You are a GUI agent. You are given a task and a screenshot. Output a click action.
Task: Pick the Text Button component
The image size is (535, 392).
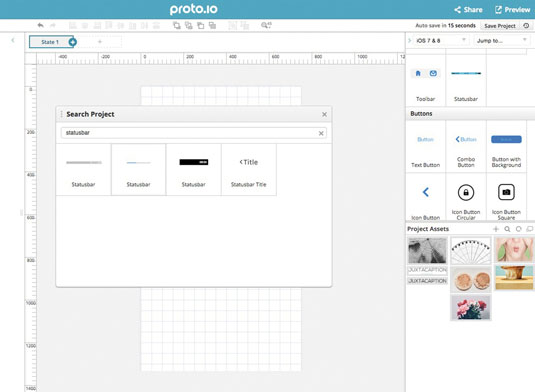tap(425, 147)
